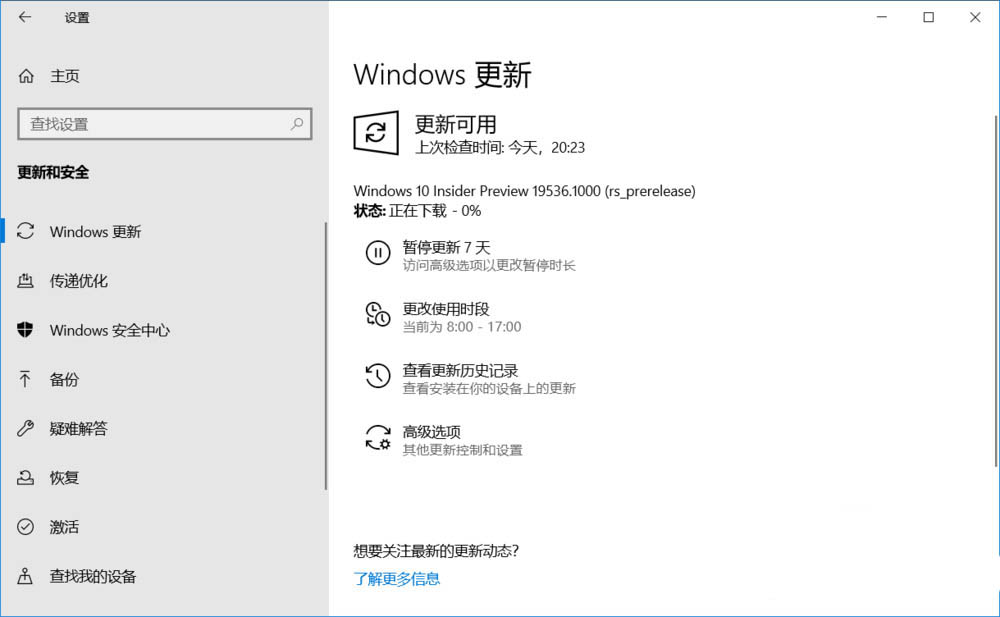This screenshot has width=1000, height=617.
Task: Click the 访问高级选项以更改暂停时长 text
Action: point(489,265)
